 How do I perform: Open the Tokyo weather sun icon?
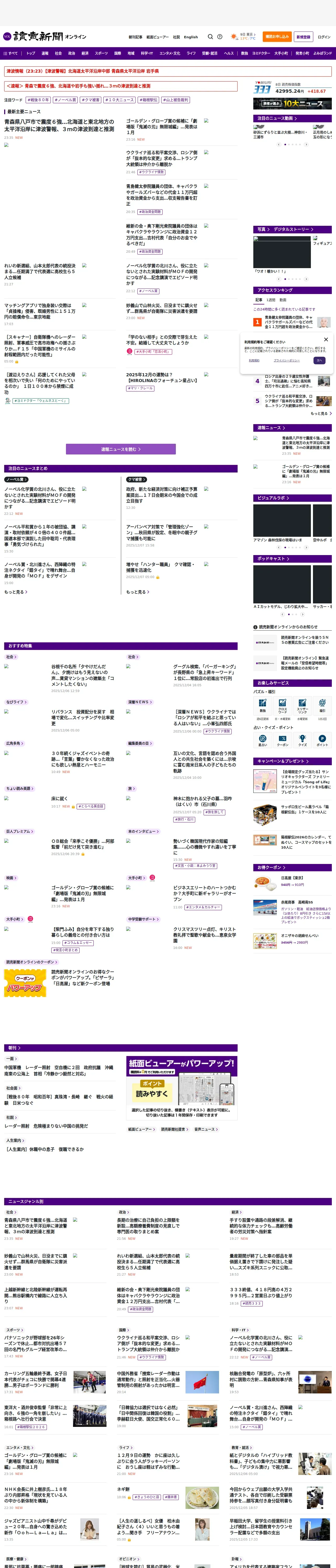(x=234, y=37)
